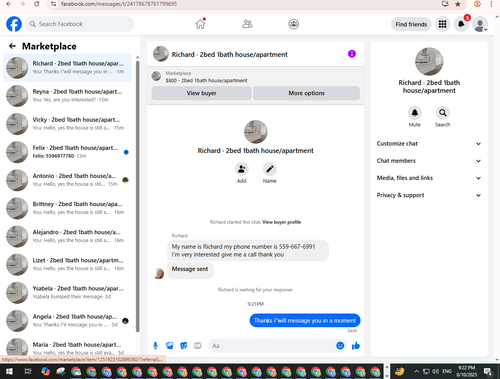Open the Vicky conversation
500x379 pixels.
pyautogui.click(x=67, y=124)
